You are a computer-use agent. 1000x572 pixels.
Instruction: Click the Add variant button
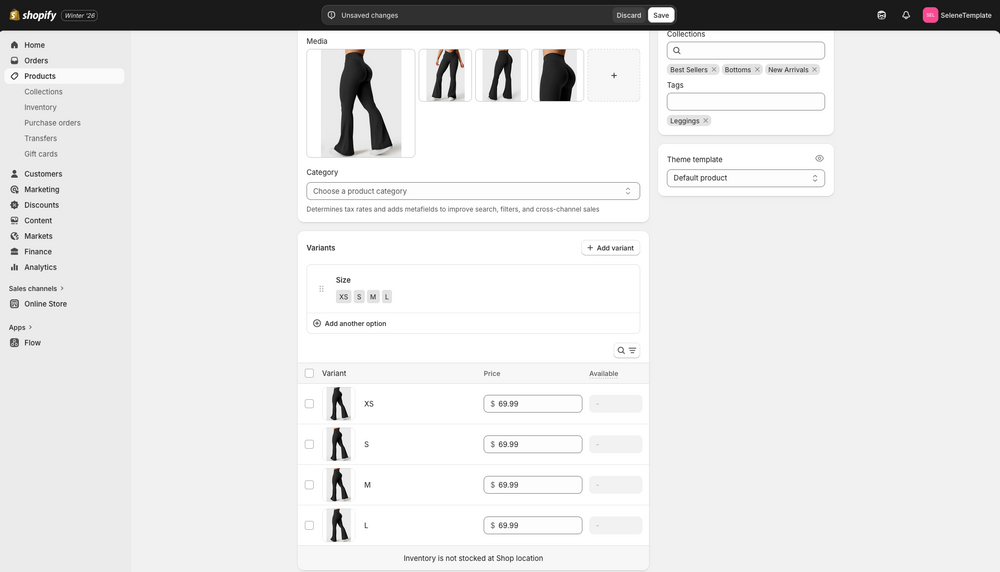click(610, 248)
